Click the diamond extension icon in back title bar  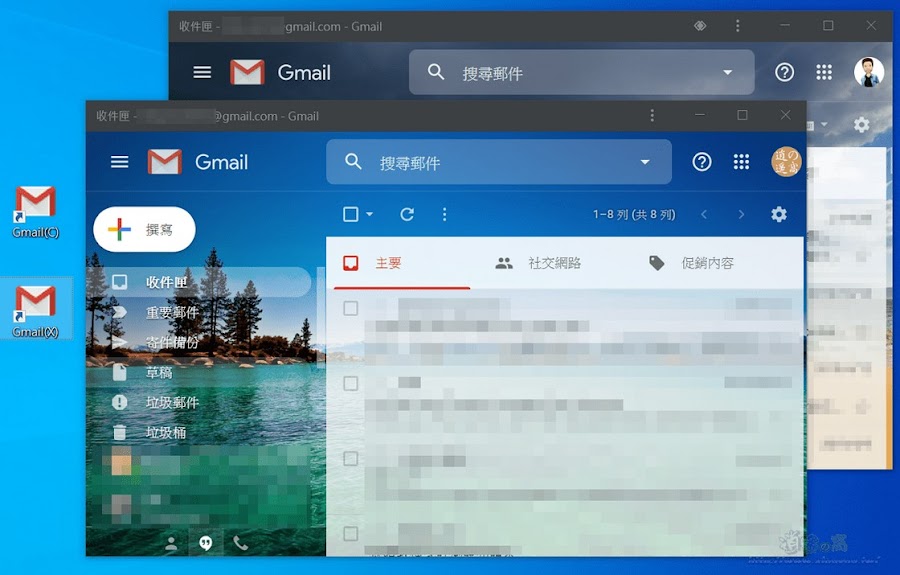[700, 26]
